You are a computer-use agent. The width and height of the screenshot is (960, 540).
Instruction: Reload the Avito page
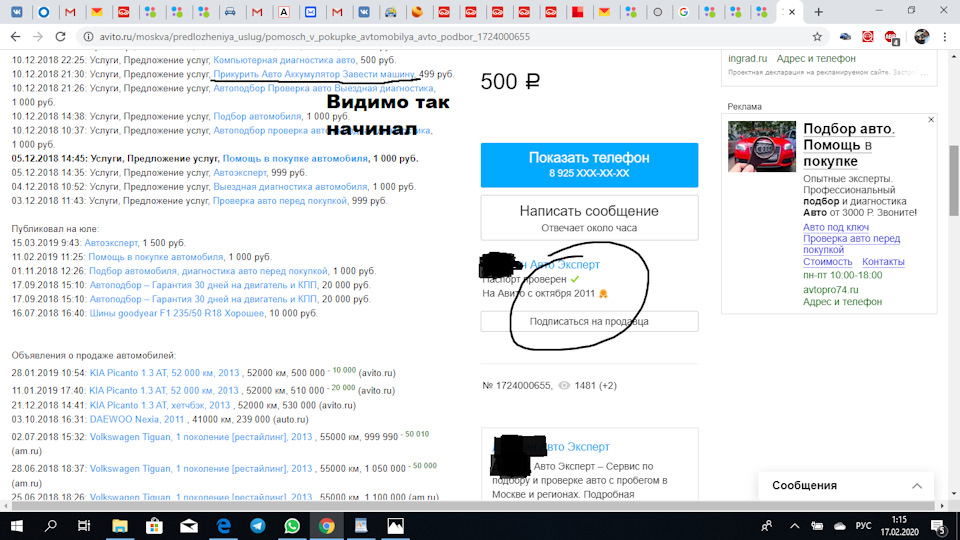[60, 37]
